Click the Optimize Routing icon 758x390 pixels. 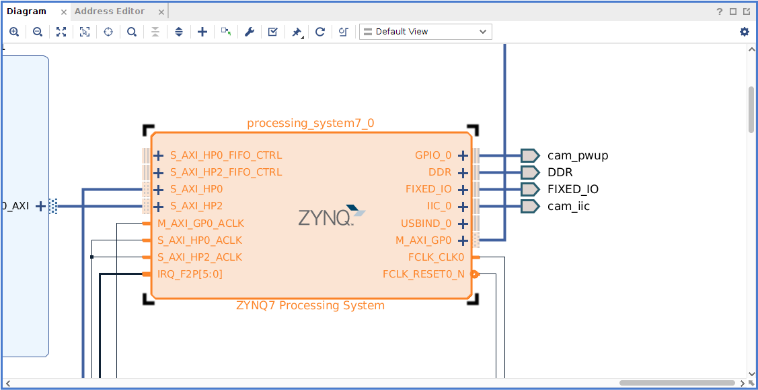pos(343,32)
